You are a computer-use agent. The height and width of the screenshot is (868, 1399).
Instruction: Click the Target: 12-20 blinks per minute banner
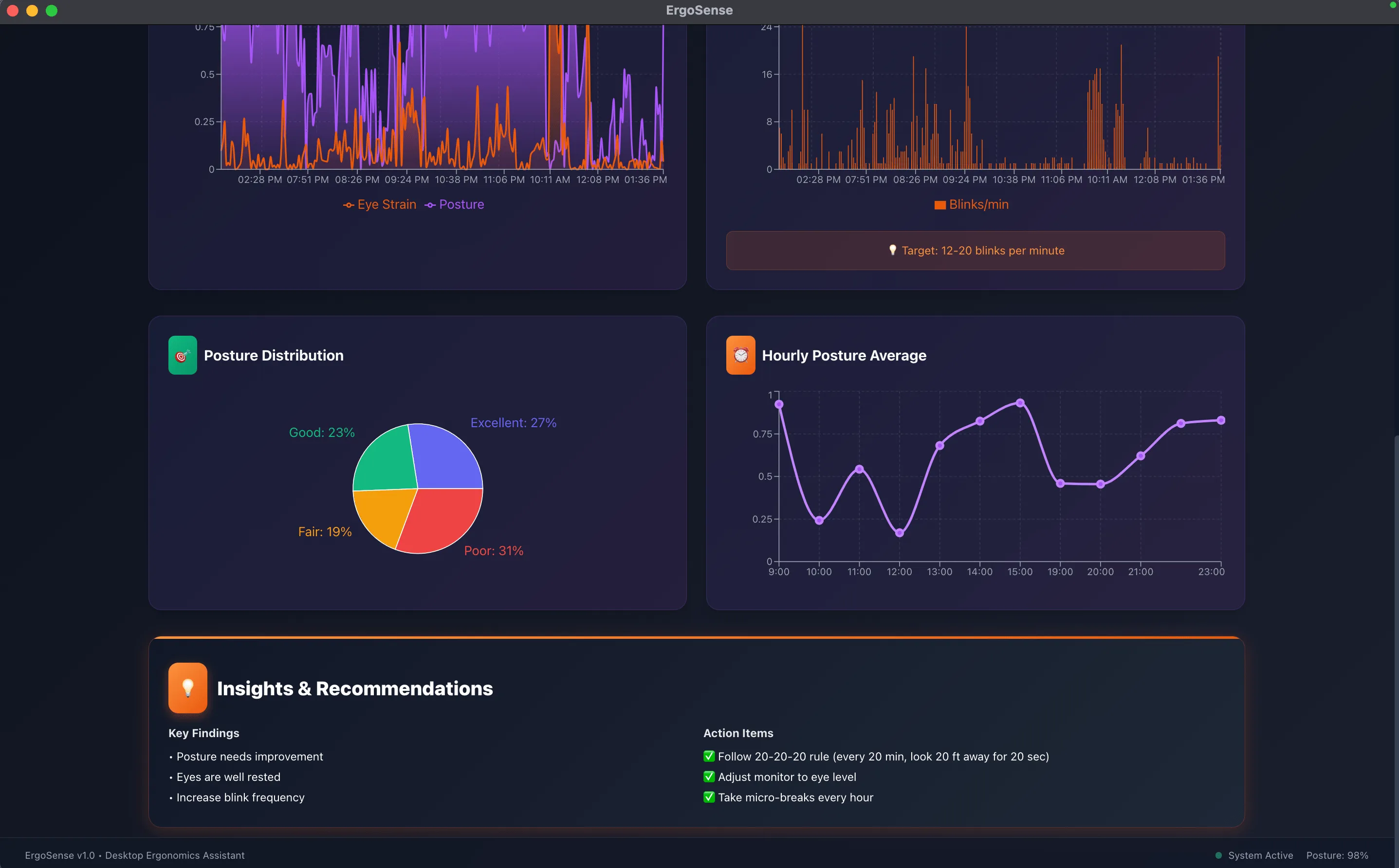pos(975,250)
